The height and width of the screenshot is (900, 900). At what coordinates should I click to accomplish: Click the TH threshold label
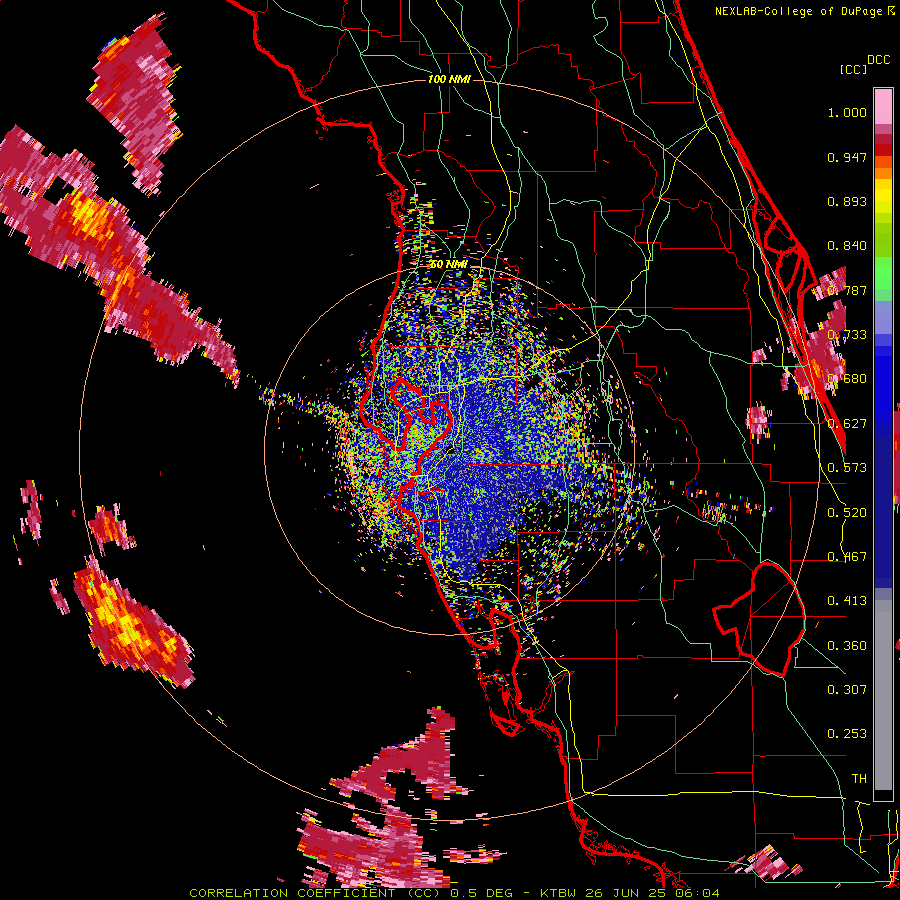click(859, 779)
